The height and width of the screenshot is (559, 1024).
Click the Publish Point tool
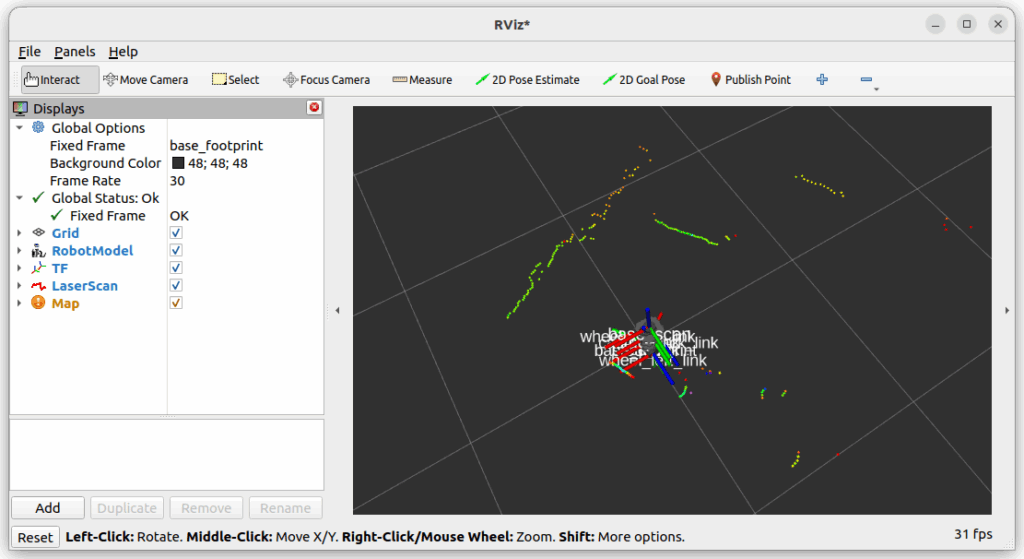(750, 80)
